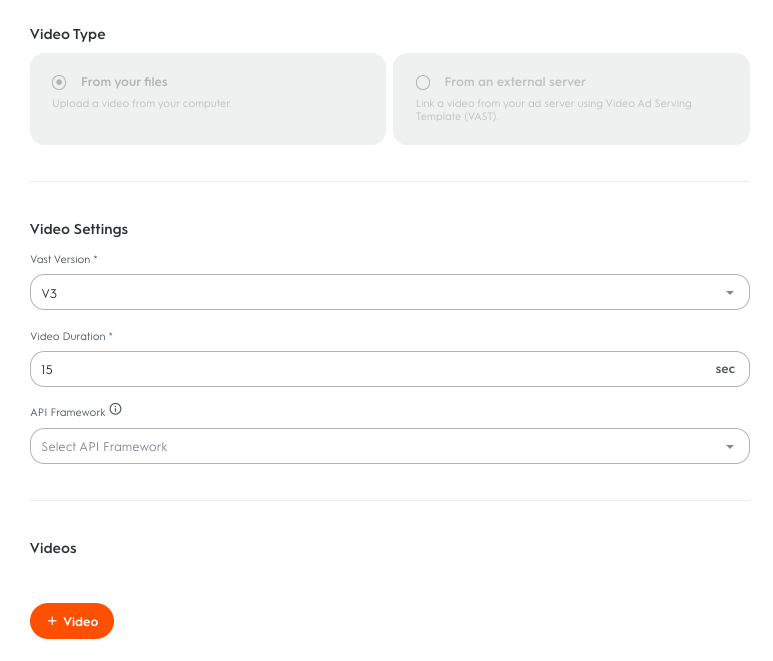Select the "From your files" radio button
Viewport: 773px width, 661px height.
coord(59,82)
